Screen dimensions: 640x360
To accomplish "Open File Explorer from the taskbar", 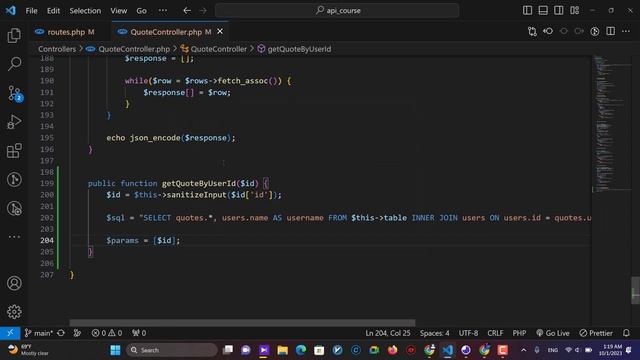I will 282,350.
